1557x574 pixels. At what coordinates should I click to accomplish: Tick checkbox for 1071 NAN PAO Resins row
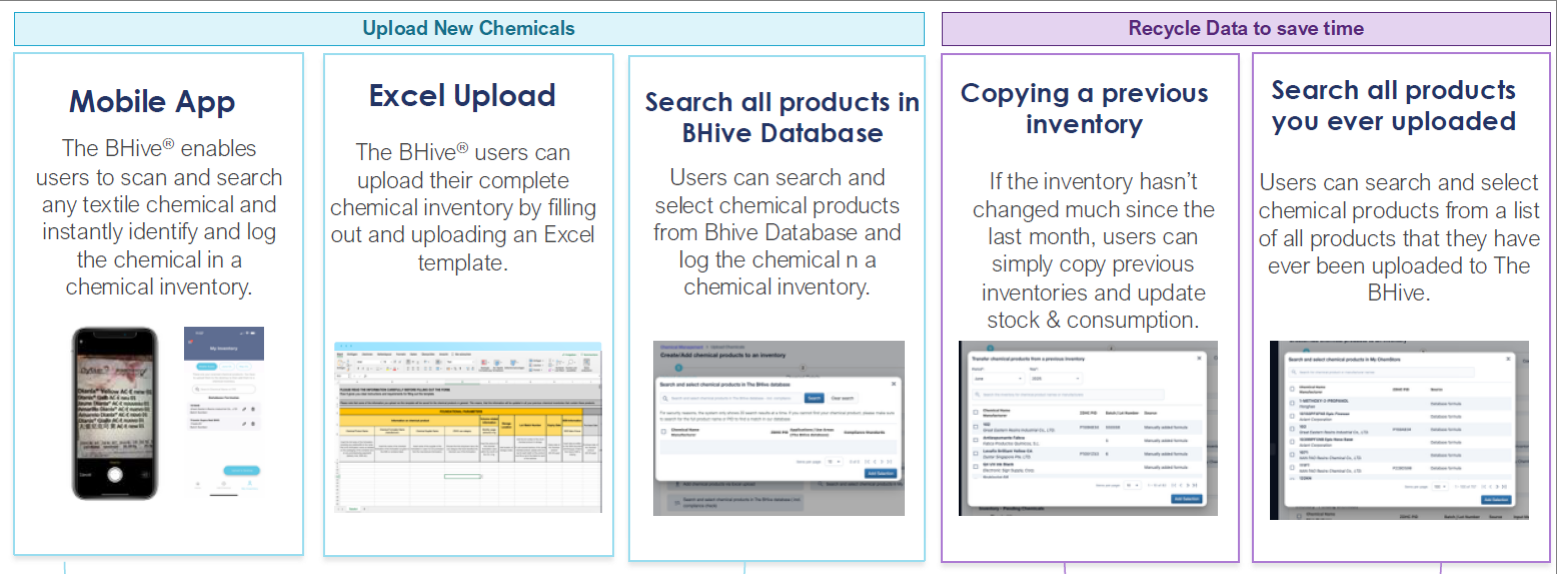[1292, 455]
